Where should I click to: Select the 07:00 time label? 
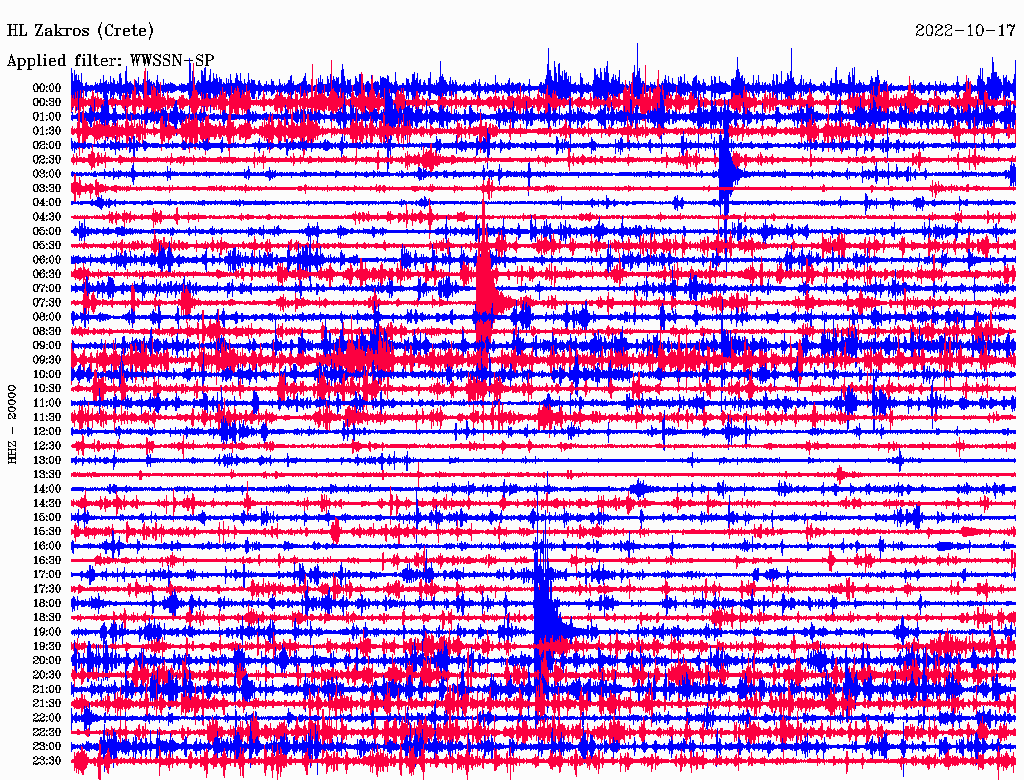(47, 289)
